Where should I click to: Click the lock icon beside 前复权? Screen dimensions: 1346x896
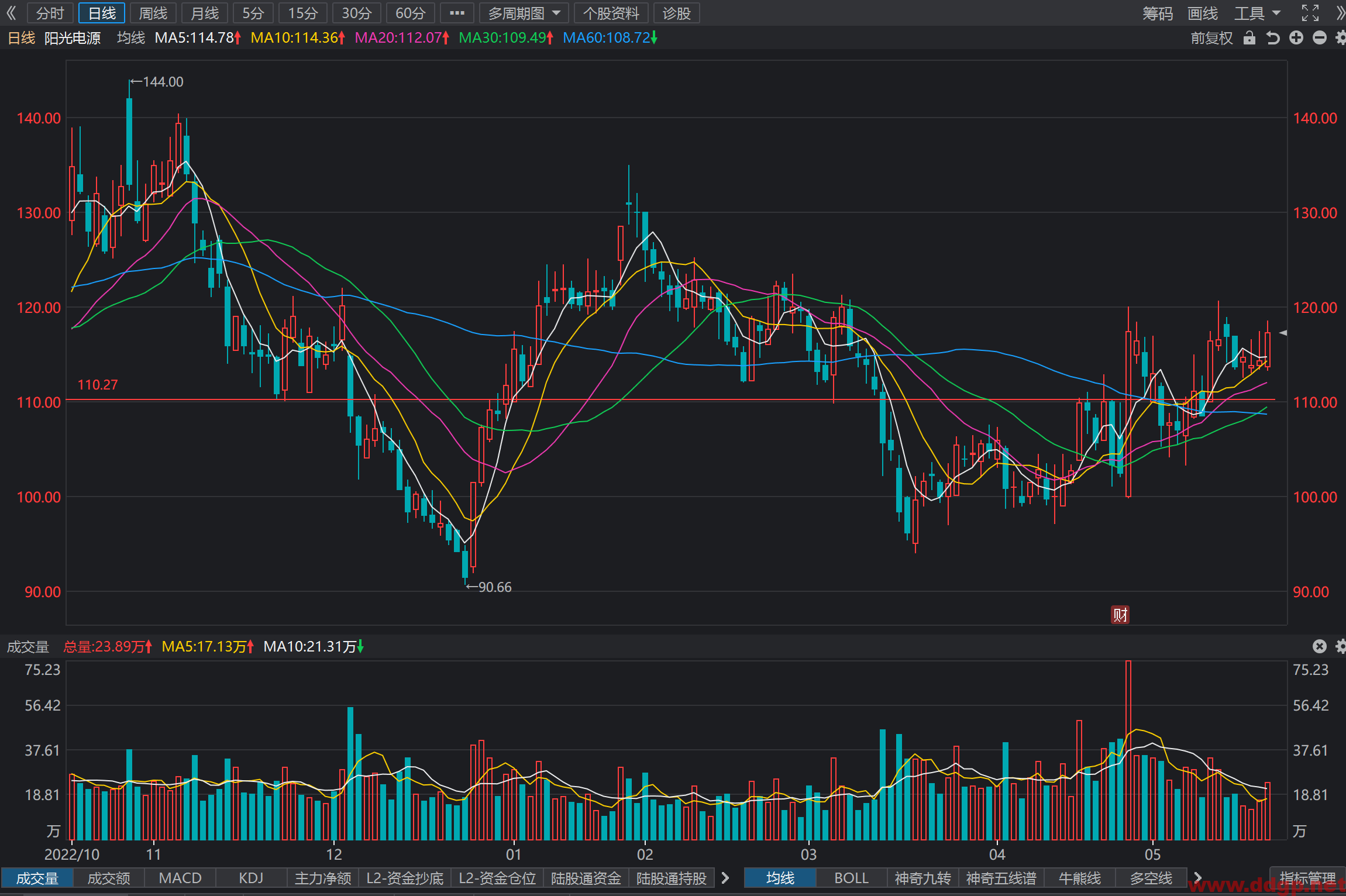pyautogui.click(x=1249, y=38)
